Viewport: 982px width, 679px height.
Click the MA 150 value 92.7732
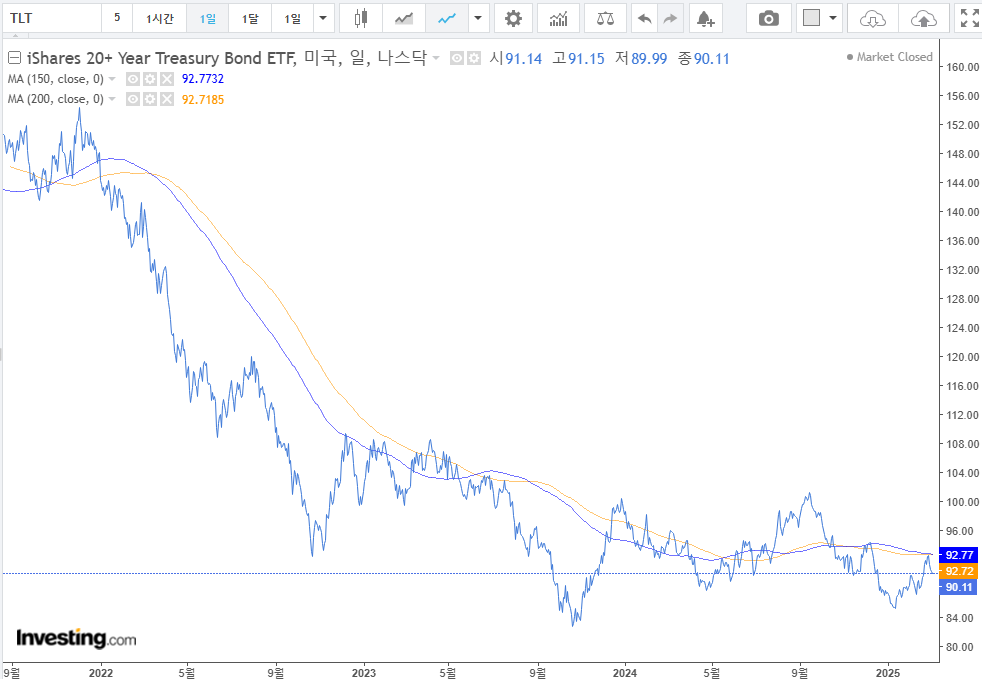coord(203,79)
